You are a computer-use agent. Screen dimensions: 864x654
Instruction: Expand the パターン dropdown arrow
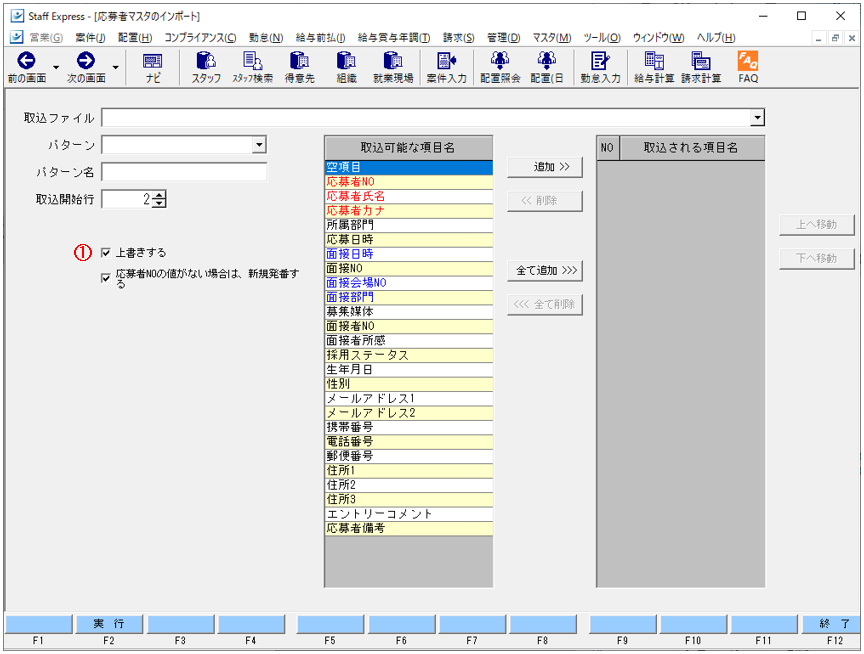click(259, 145)
